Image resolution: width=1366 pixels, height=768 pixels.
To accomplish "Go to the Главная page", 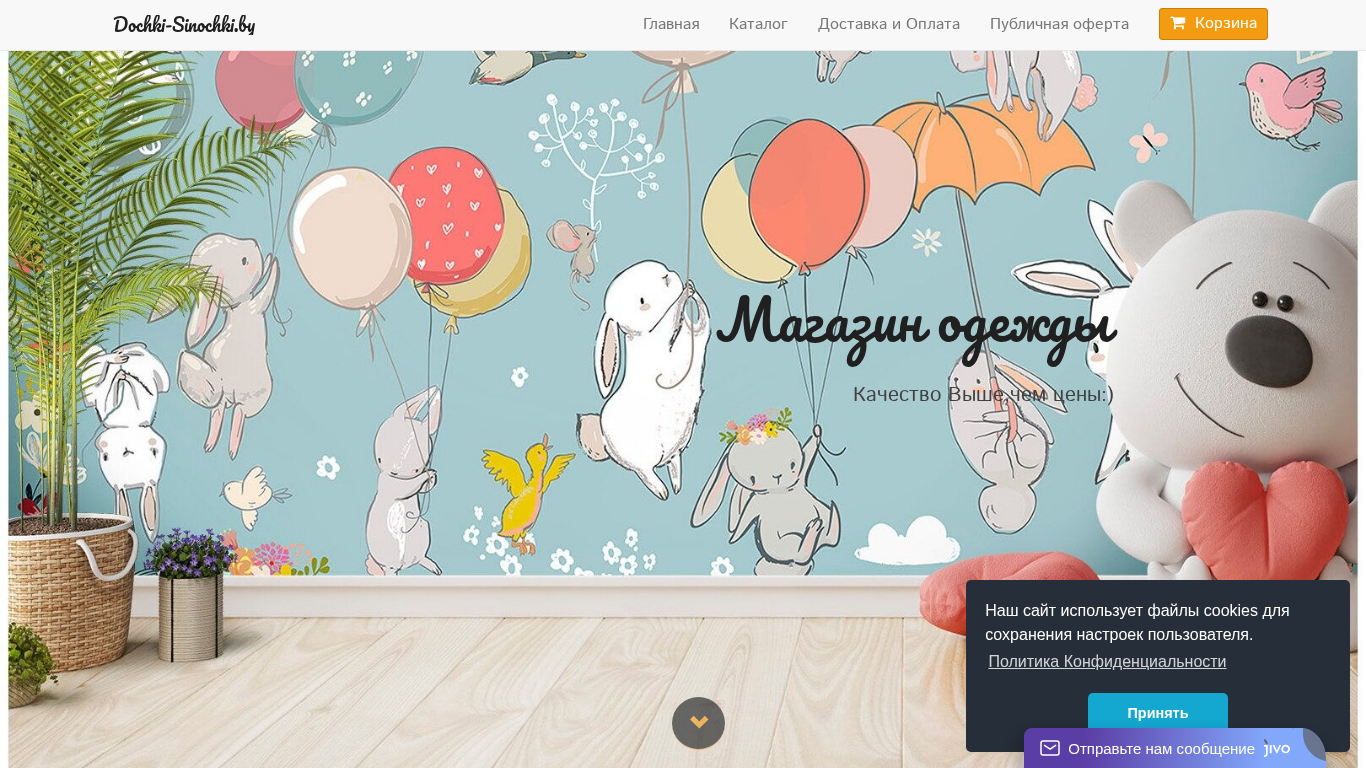I will (x=671, y=24).
